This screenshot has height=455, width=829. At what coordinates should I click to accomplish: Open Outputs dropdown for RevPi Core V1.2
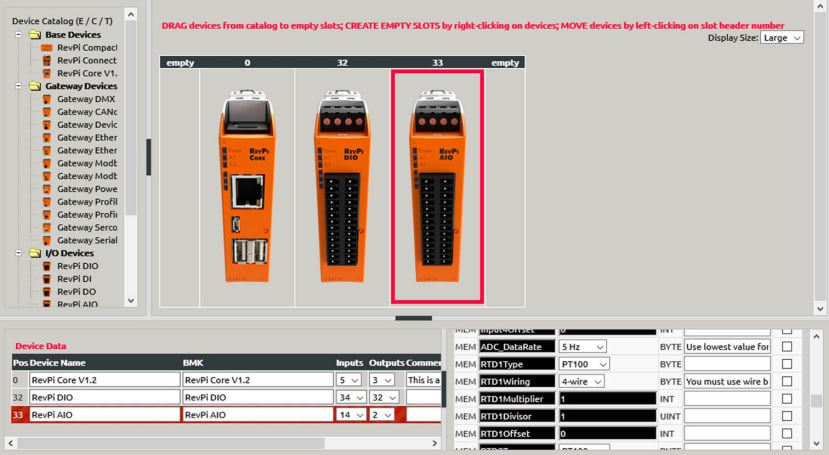click(x=382, y=380)
